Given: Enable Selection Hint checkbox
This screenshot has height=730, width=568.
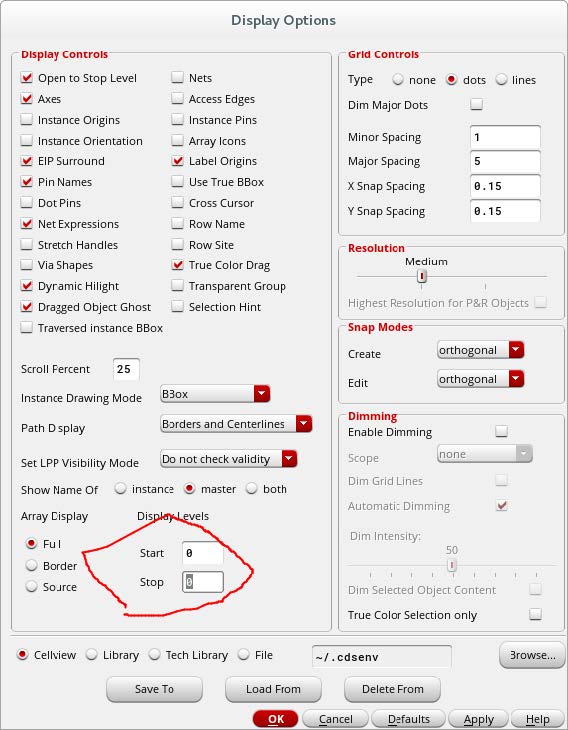Looking at the screenshot, I should point(177,306).
